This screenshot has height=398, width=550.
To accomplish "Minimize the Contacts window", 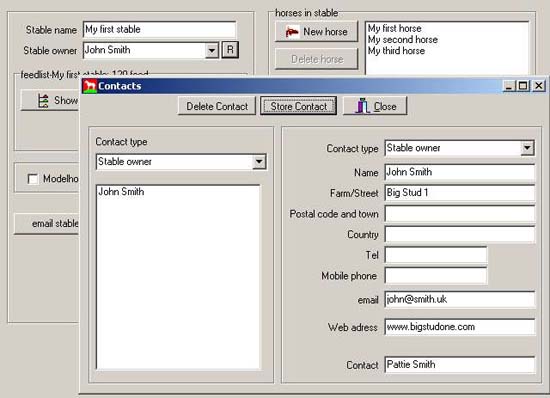I will tap(509, 86).
